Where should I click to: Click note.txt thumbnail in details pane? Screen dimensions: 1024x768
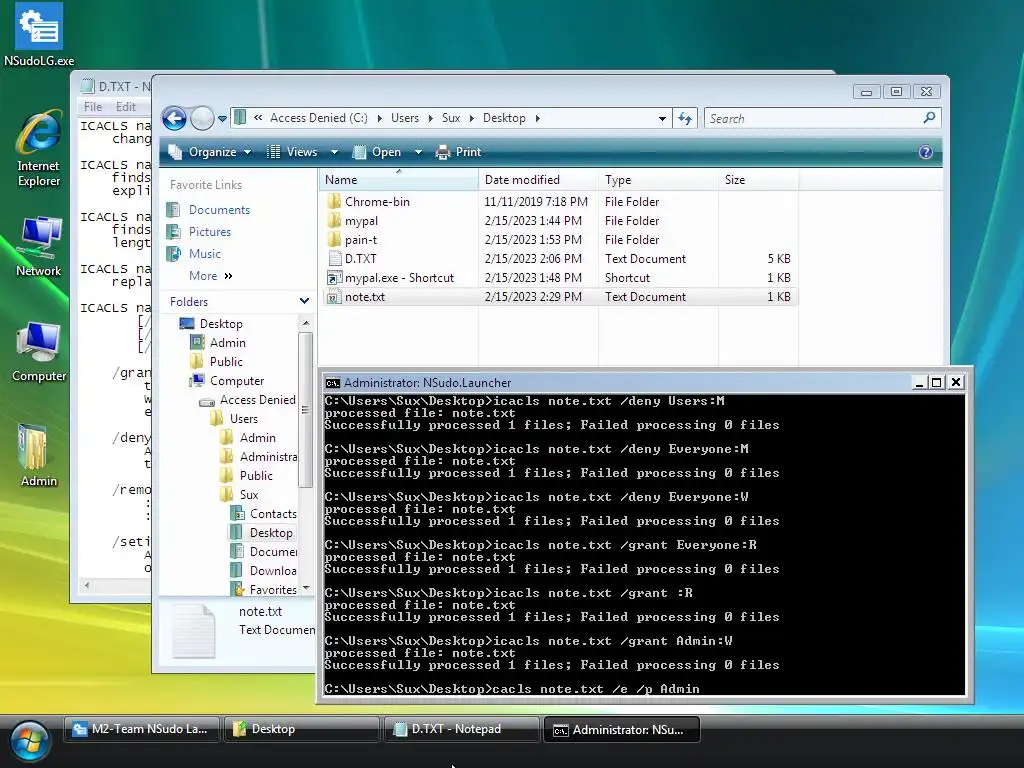(x=193, y=630)
